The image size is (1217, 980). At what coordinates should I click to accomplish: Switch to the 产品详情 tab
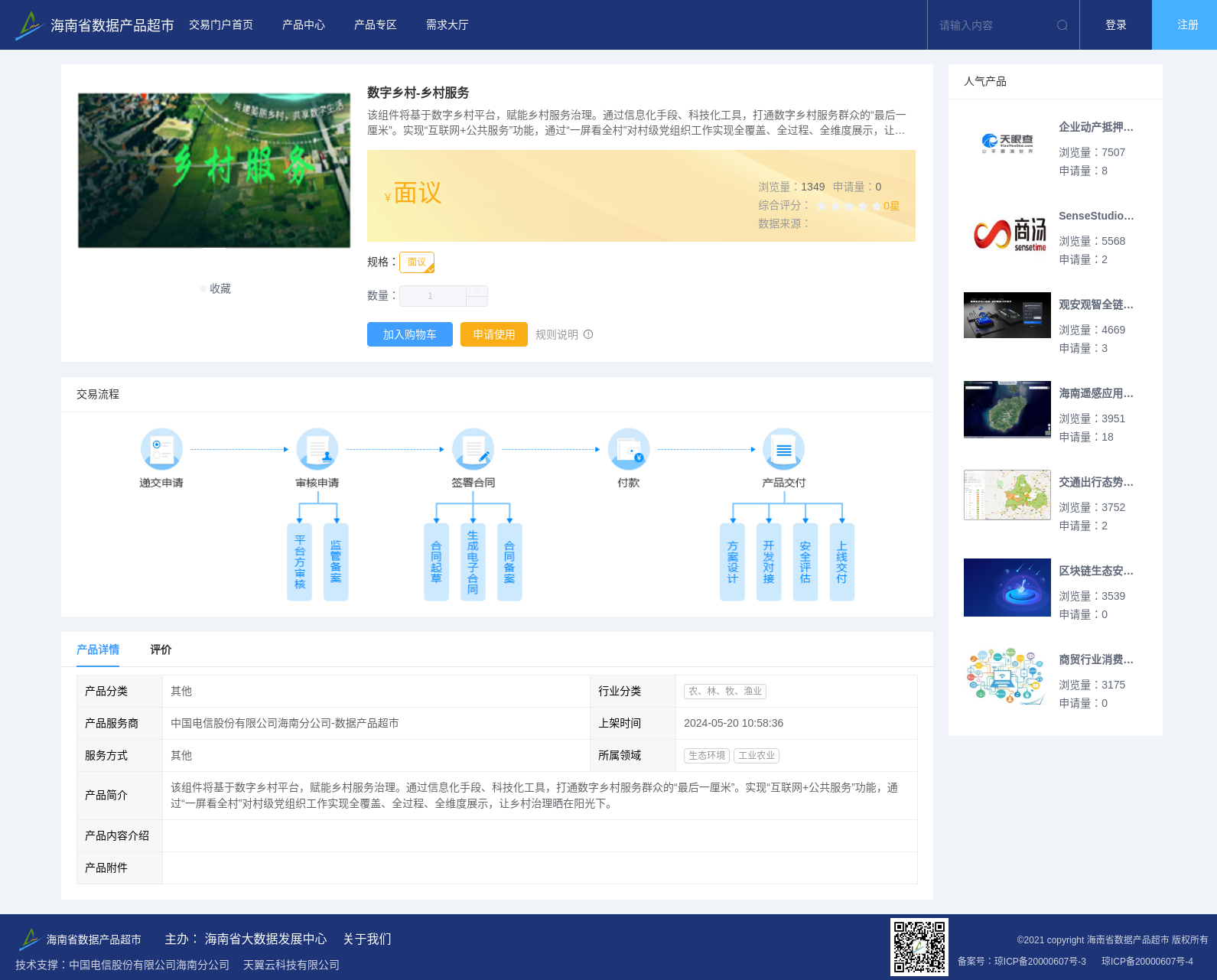click(98, 650)
